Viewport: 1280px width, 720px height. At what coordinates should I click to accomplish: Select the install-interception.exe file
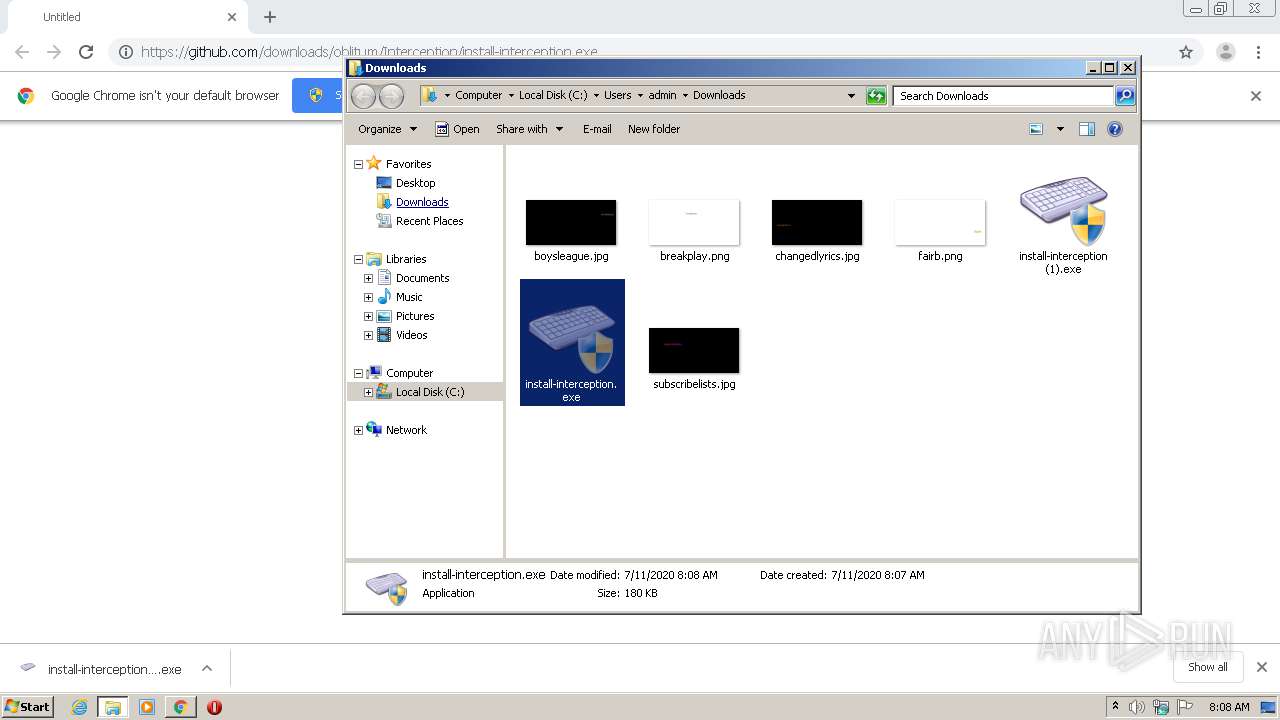point(572,342)
